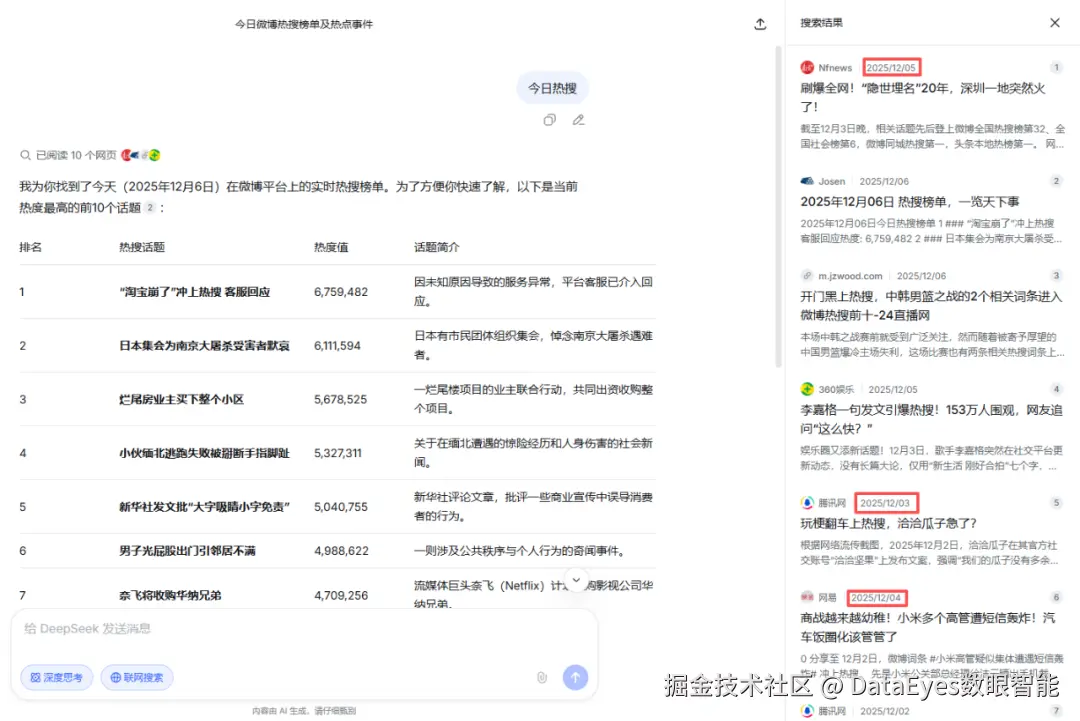Screen dimensions: 1080x721
Task: Click the 搜索结果 panel header
Action: pos(820,22)
